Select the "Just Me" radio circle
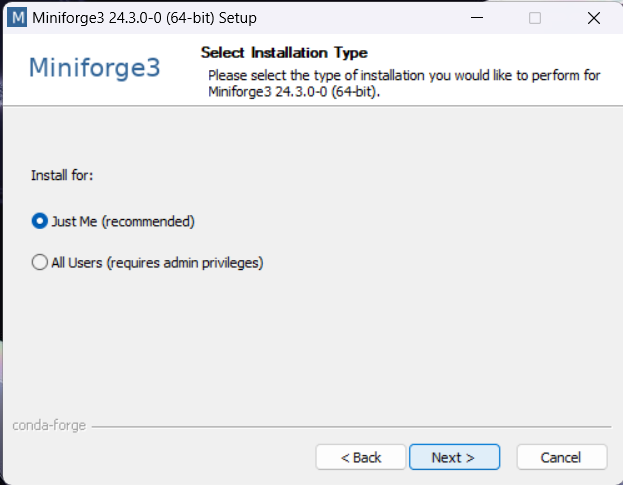This screenshot has width=623, height=485. pos(40,221)
